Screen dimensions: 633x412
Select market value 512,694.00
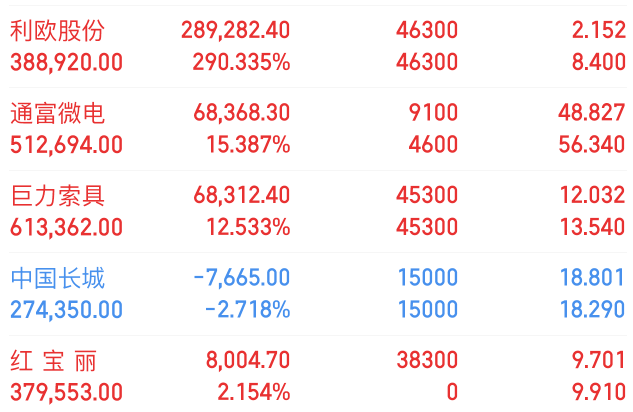[x=67, y=144]
